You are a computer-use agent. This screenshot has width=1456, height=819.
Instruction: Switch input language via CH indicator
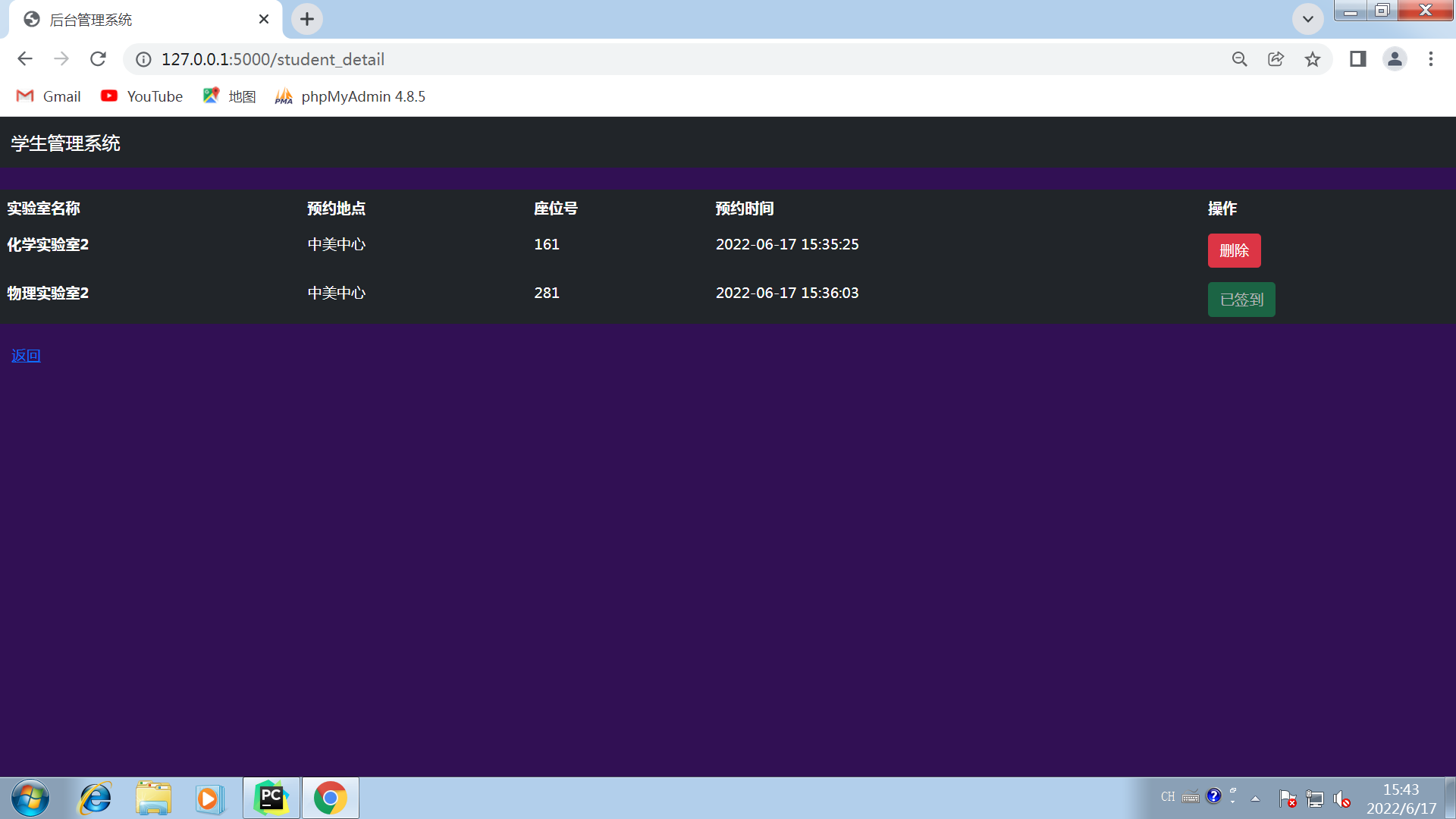(1167, 797)
